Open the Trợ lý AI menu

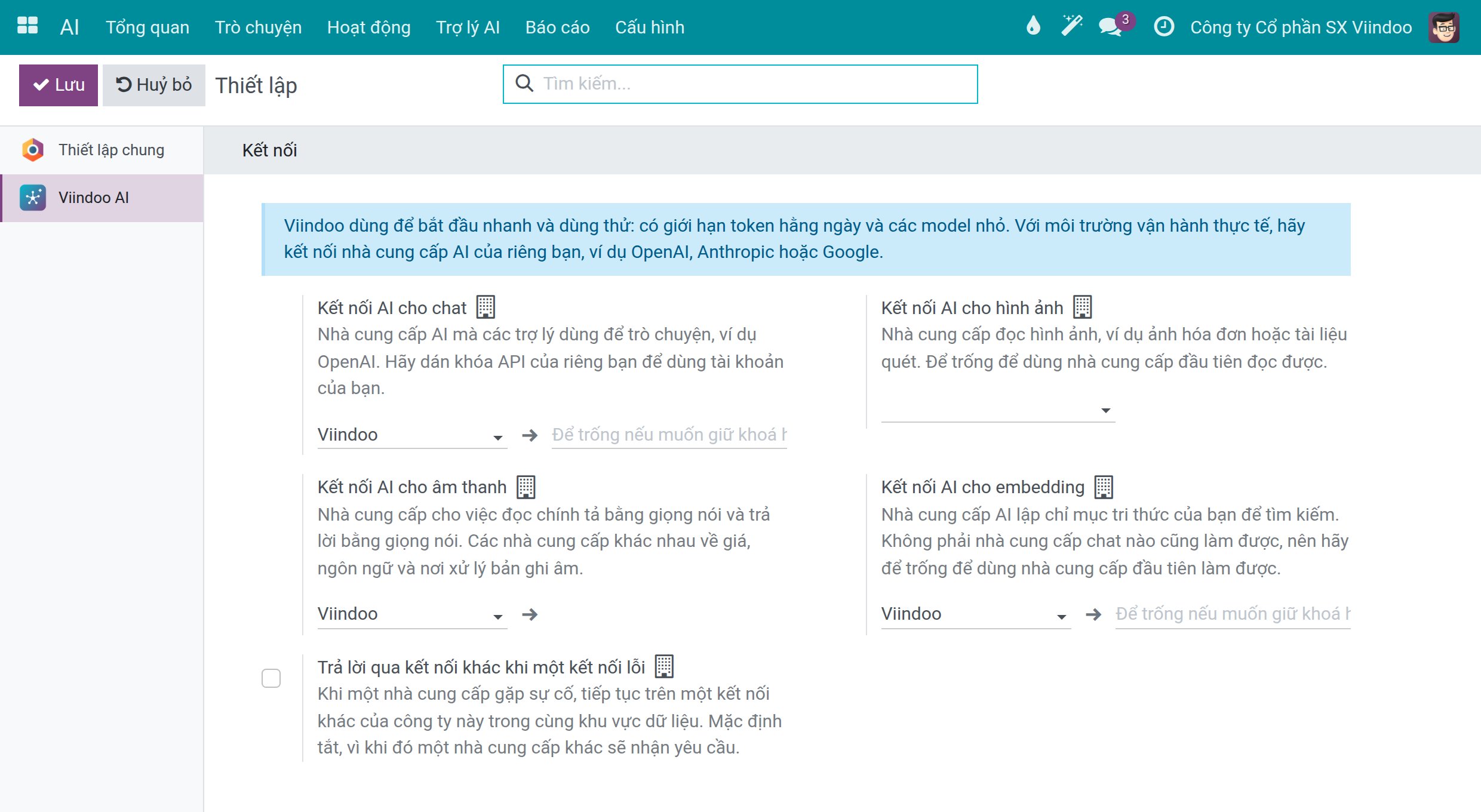[x=468, y=27]
